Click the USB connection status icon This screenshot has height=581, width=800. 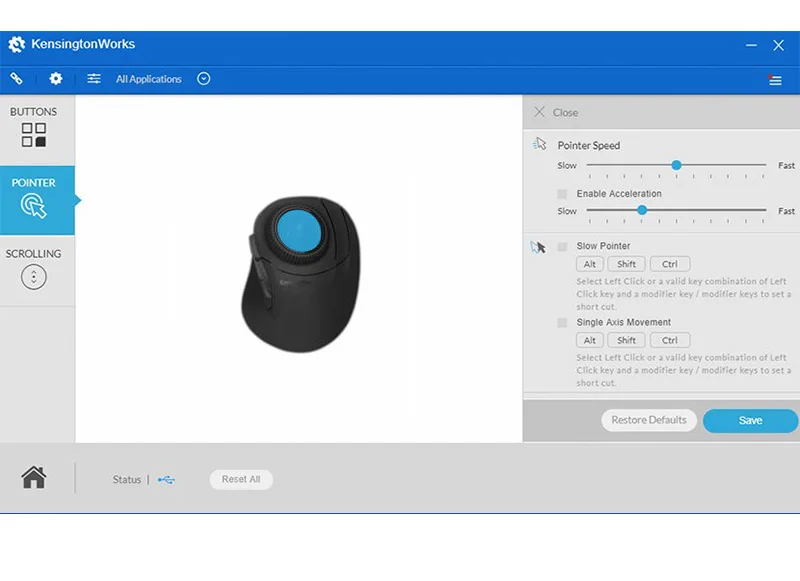tap(166, 479)
